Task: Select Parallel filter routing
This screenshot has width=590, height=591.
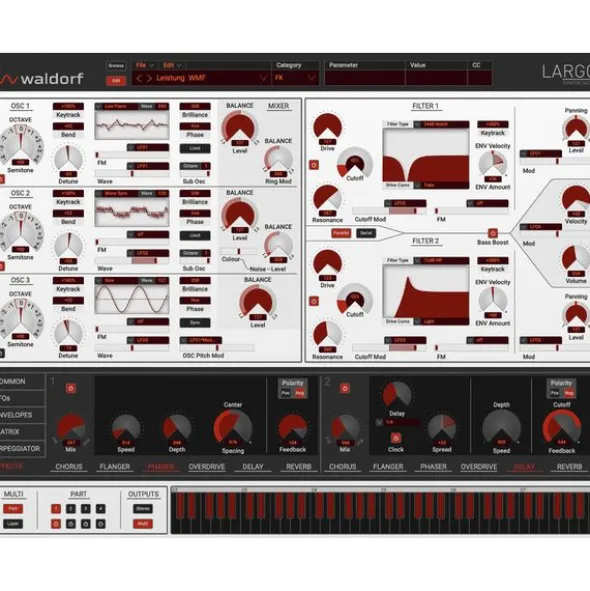Action: tap(341, 233)
